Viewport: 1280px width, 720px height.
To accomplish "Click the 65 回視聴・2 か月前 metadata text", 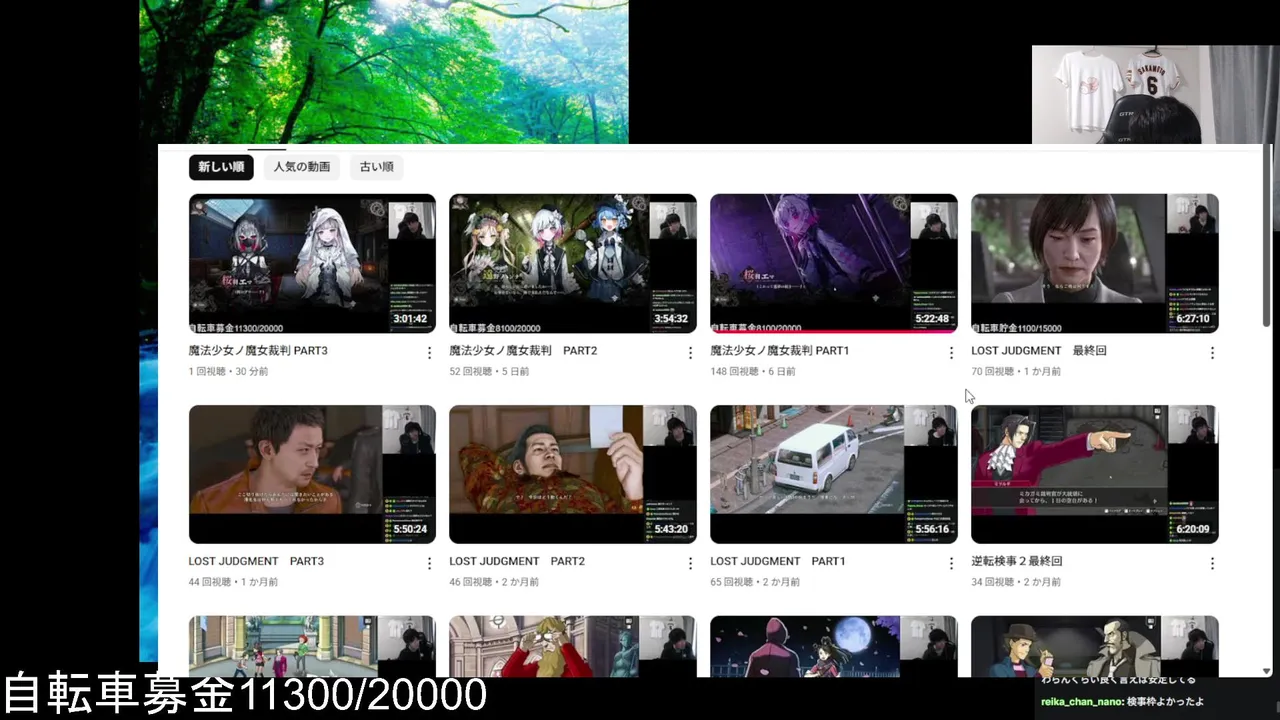I will tap(755, 582).
